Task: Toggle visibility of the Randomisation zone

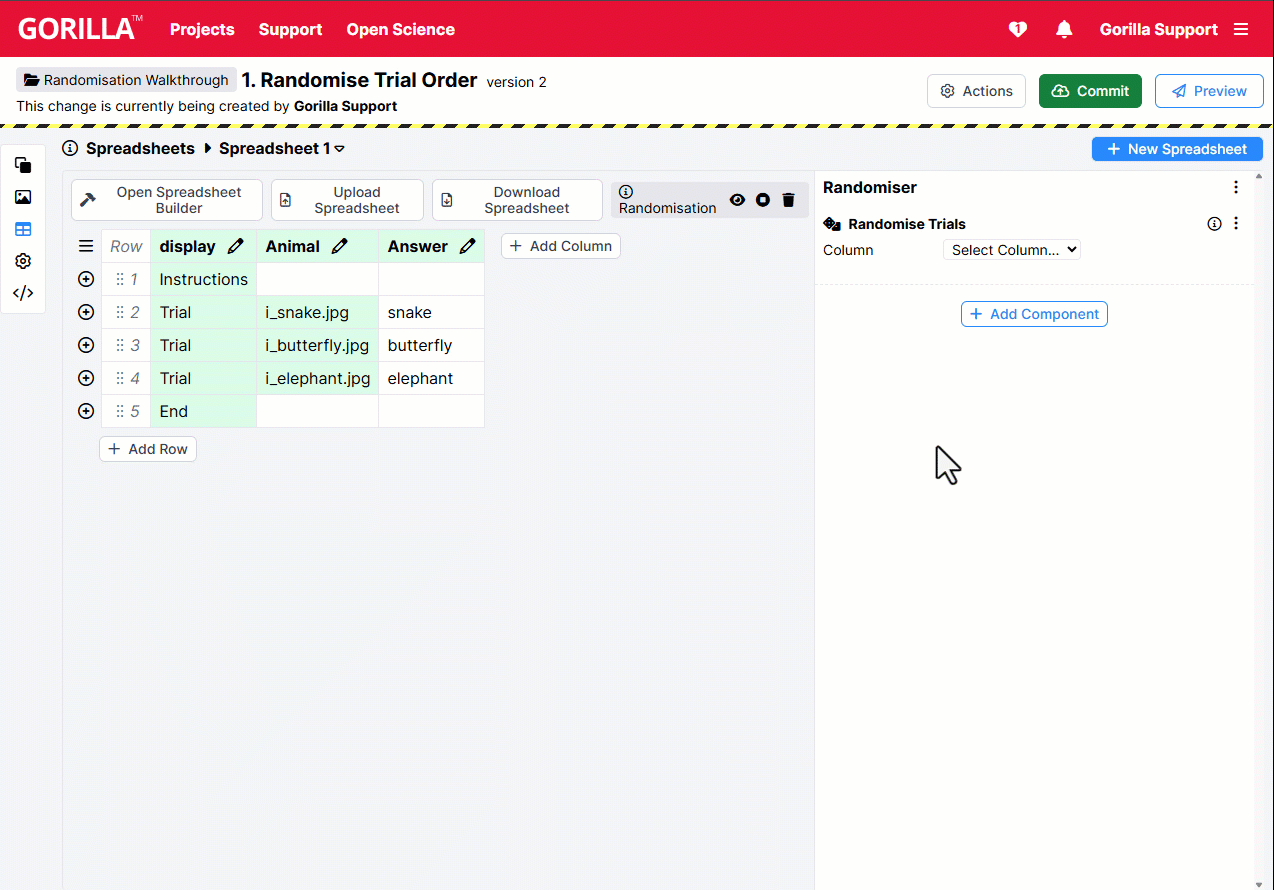Action: [737, 200]
